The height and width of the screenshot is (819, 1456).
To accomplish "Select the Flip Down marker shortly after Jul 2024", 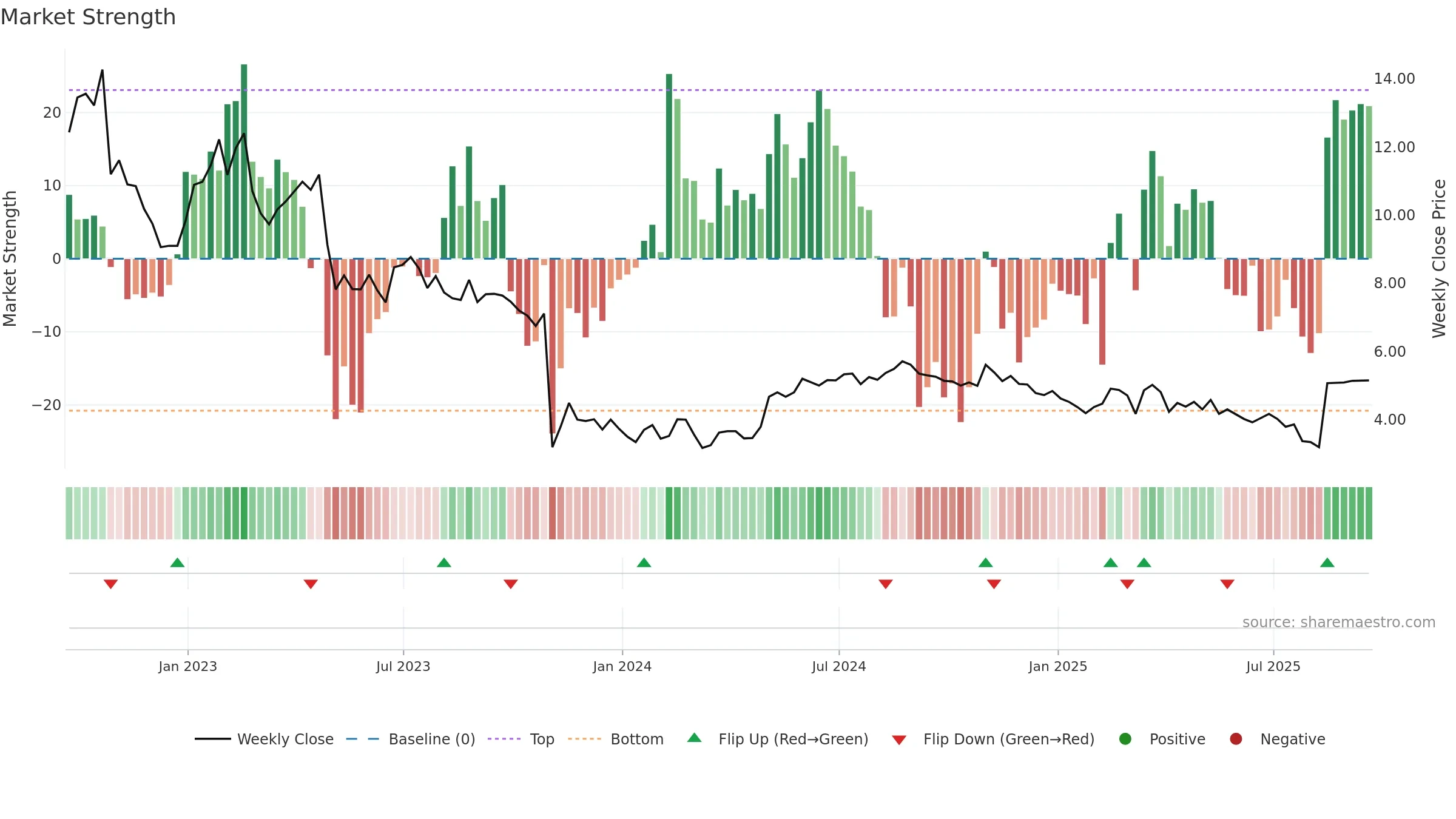I will [886, 584].
